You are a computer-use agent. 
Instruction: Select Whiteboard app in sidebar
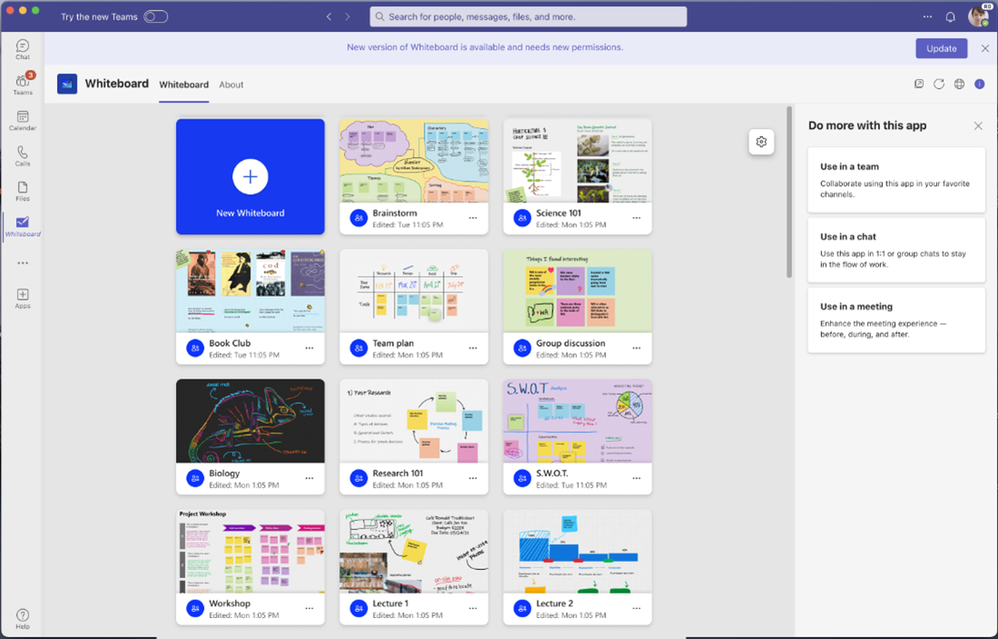(22, 226)
